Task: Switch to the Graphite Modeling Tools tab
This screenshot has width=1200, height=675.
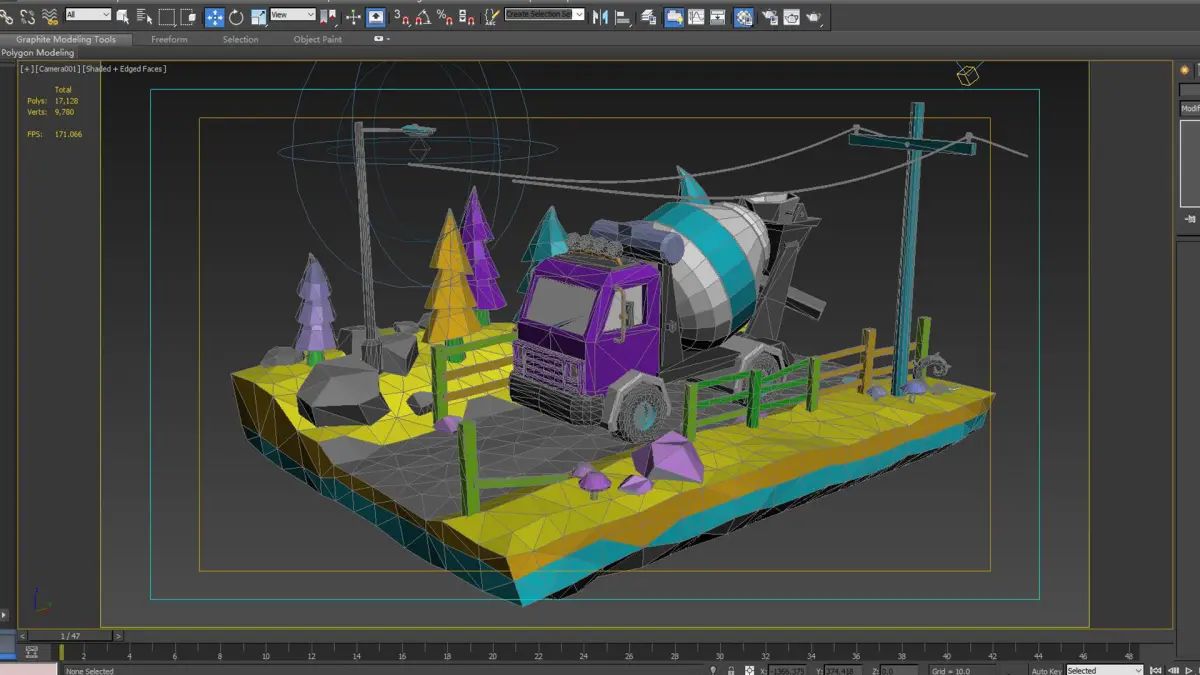Action: [x=66, y=39]
